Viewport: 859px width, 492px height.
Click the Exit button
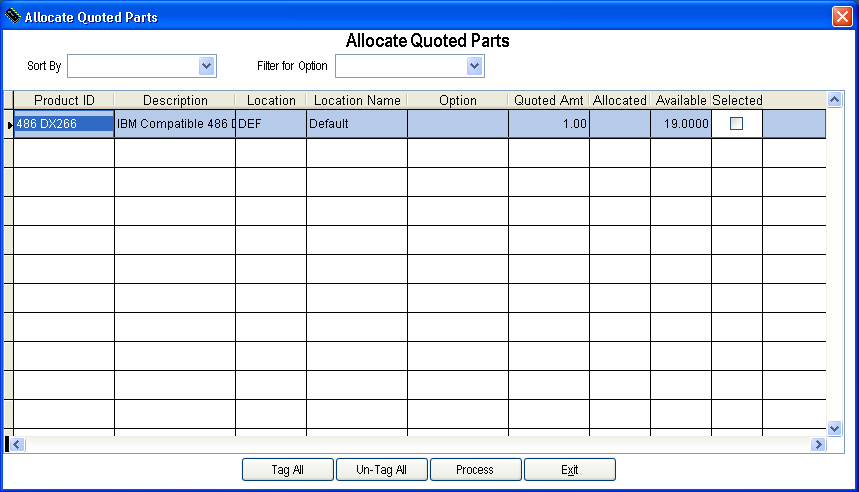click(x=570, y=470)
